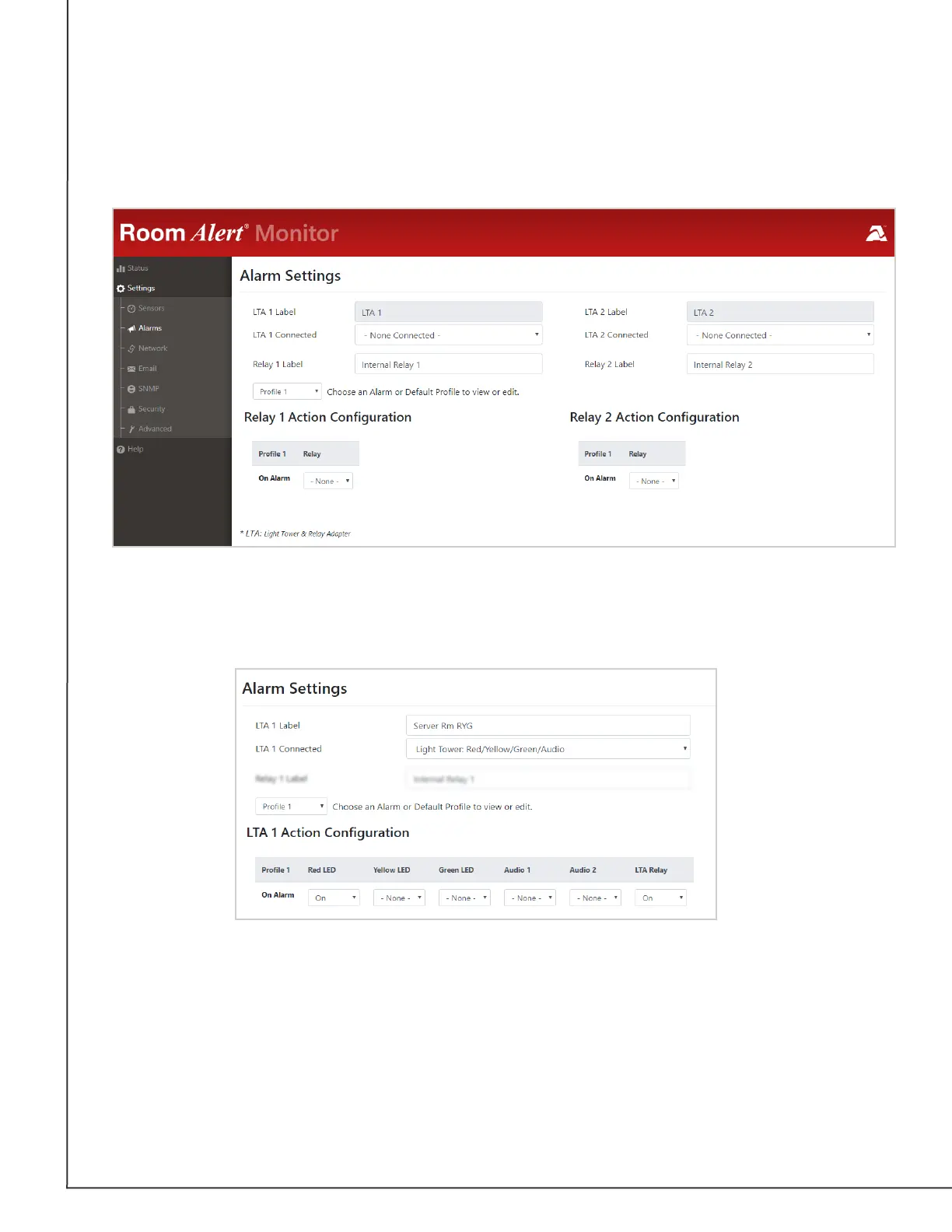Open the Yellow LED On Alarm dropdown
The width and height of the screenshot is (952, 1232).
click(399, 898)
